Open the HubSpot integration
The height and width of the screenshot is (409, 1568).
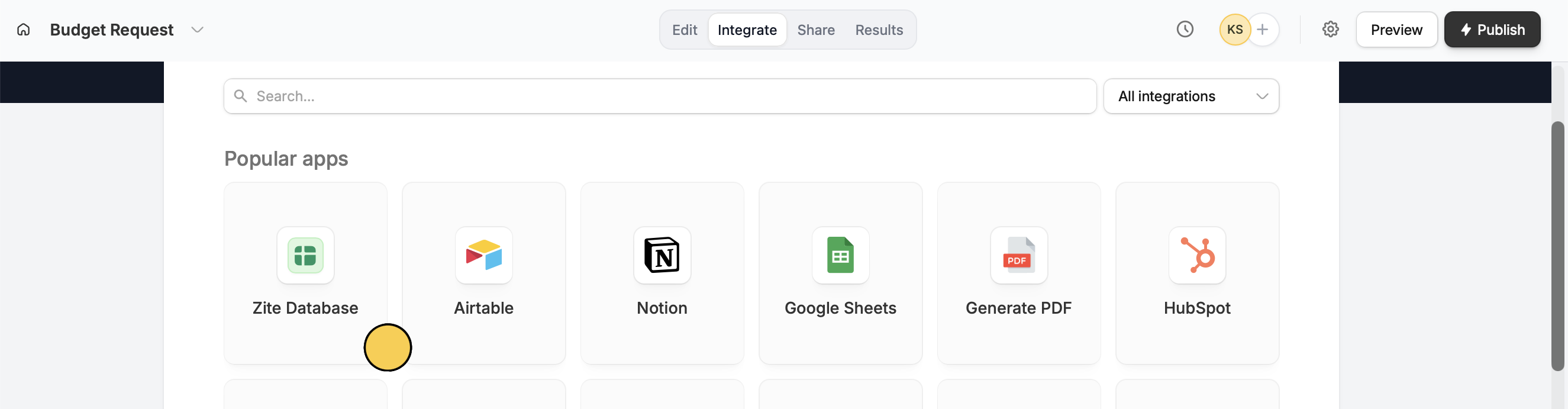tap(1196, 272)
